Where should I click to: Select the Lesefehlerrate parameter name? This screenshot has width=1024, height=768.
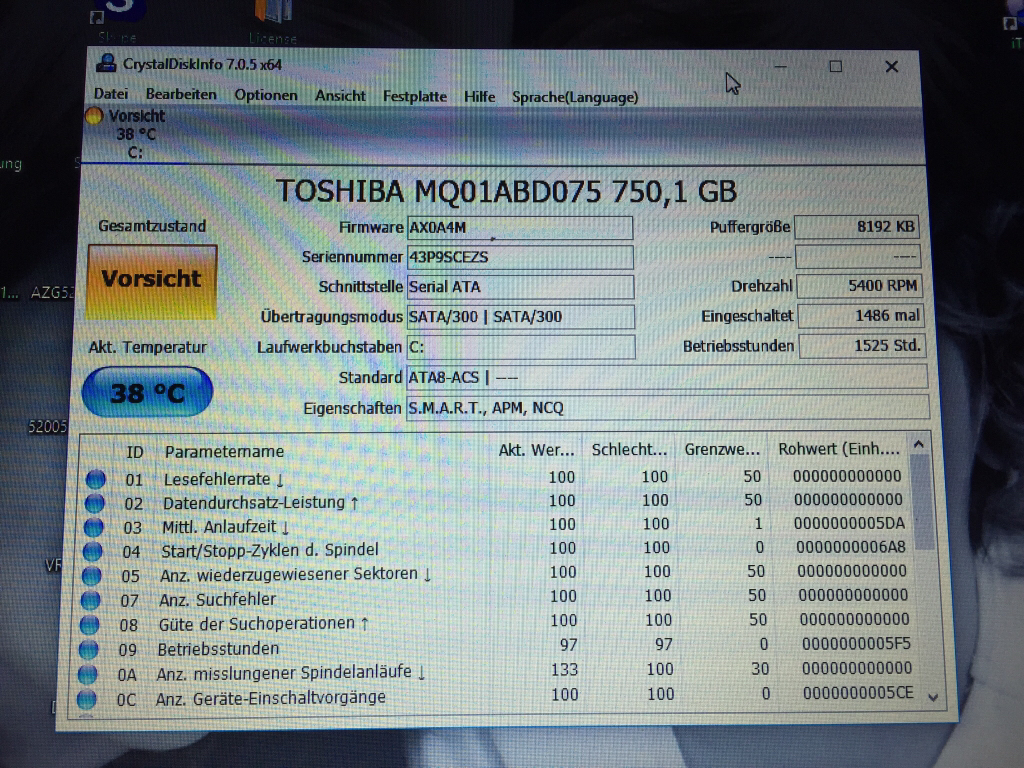point(223,479)
